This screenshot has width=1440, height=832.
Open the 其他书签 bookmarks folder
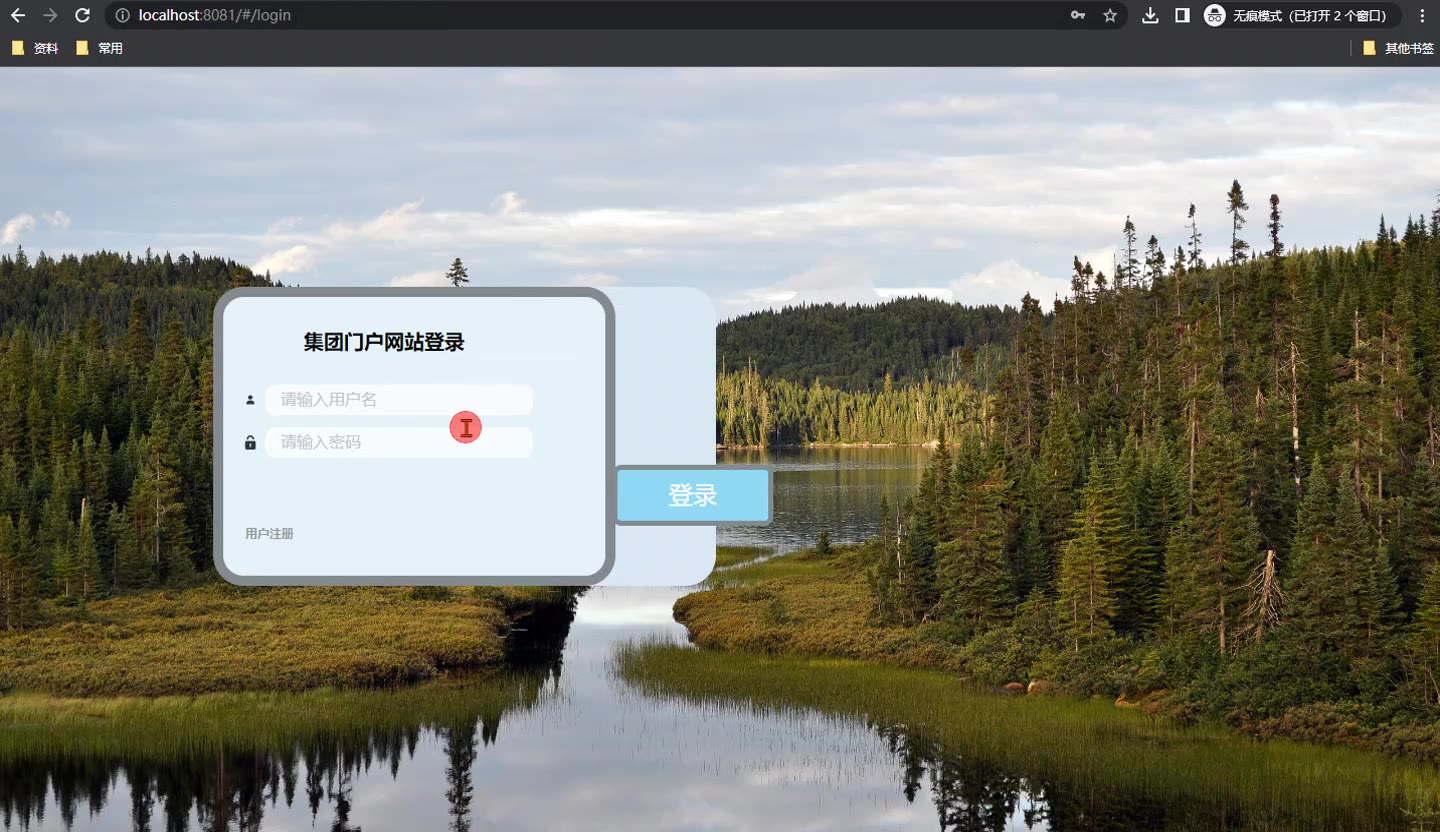point(1398,48)
